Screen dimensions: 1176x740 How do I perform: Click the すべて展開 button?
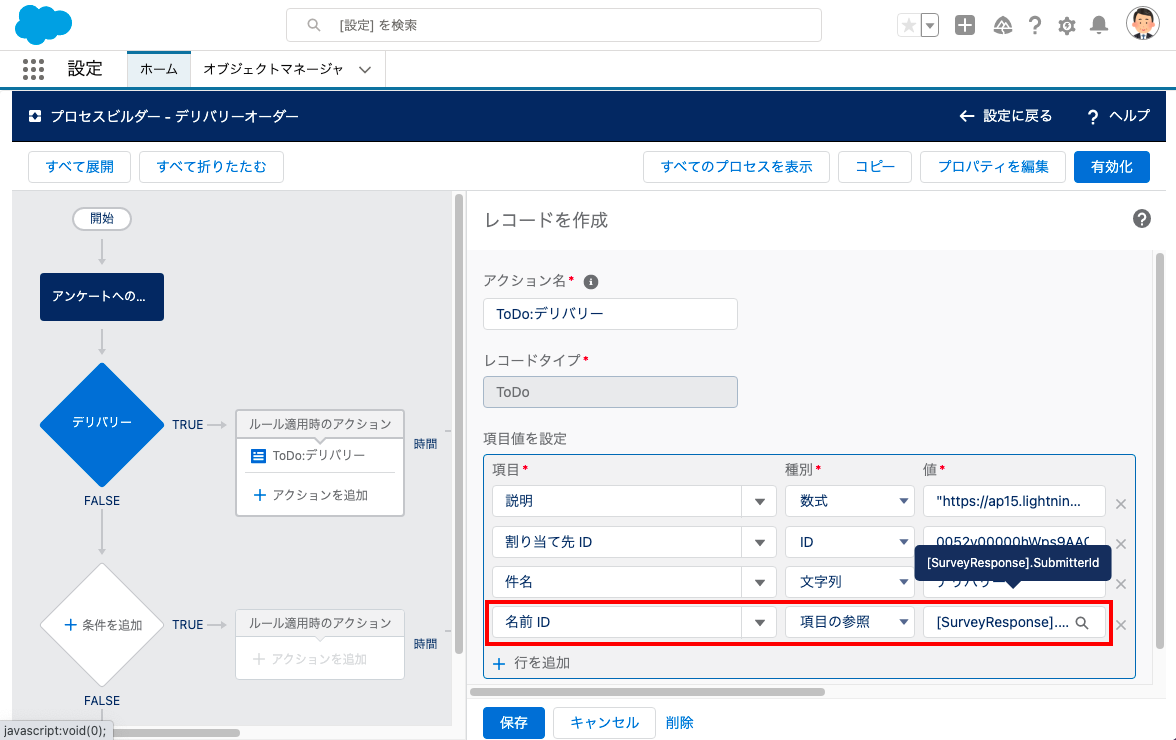80,166
